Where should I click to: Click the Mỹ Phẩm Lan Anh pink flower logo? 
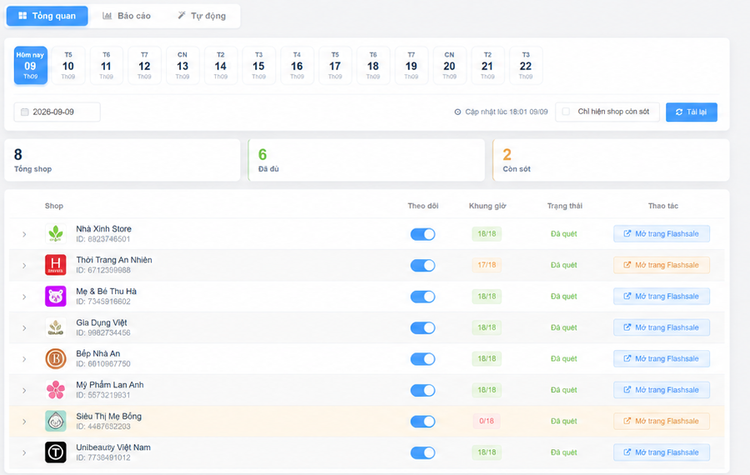(x=55, y=390)
